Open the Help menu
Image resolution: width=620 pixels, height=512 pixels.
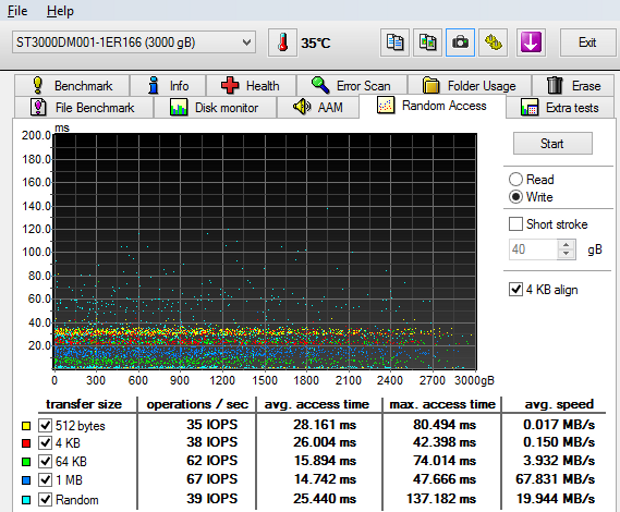point(60,11)
